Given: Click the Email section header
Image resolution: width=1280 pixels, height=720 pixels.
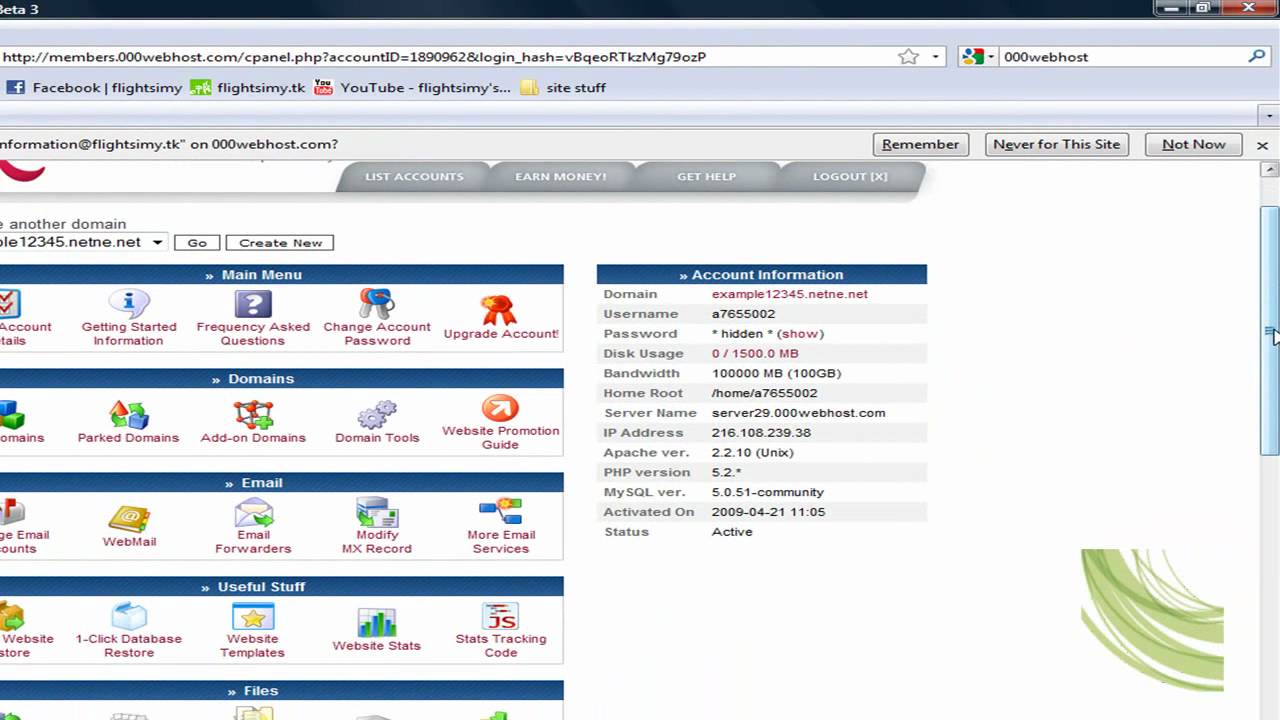Looking at the screenshot, I should click(x=260, y=483).
